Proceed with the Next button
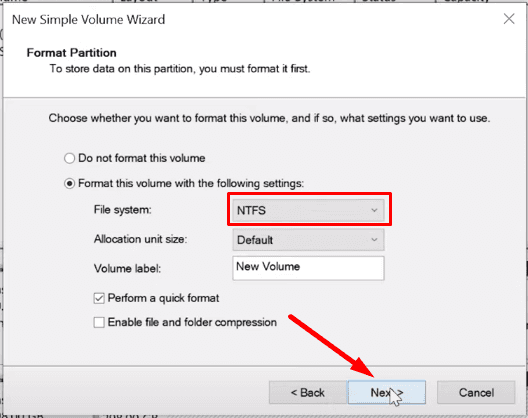 click(x=387, y=392)
